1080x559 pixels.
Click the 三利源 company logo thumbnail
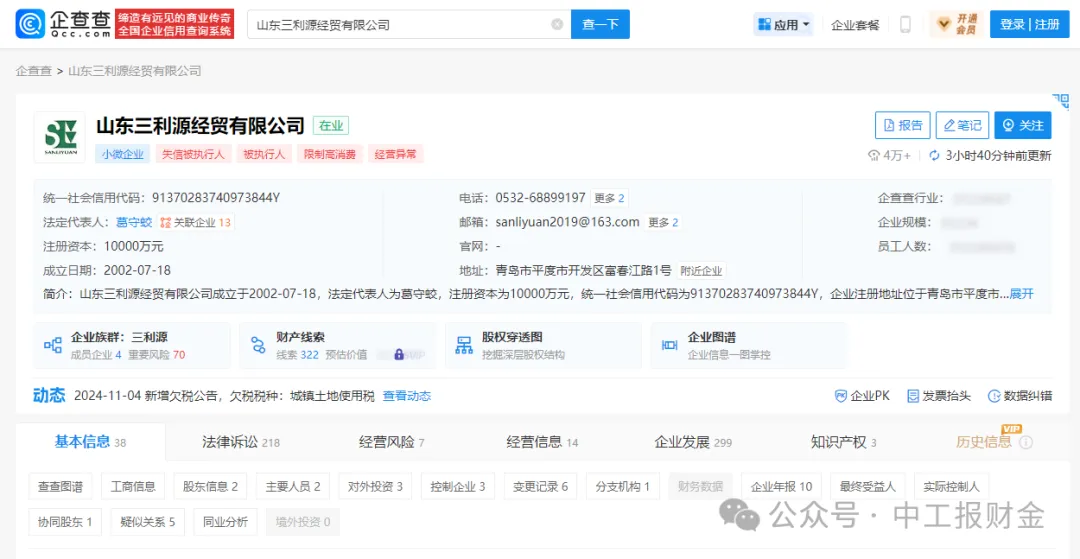[60, 137]
